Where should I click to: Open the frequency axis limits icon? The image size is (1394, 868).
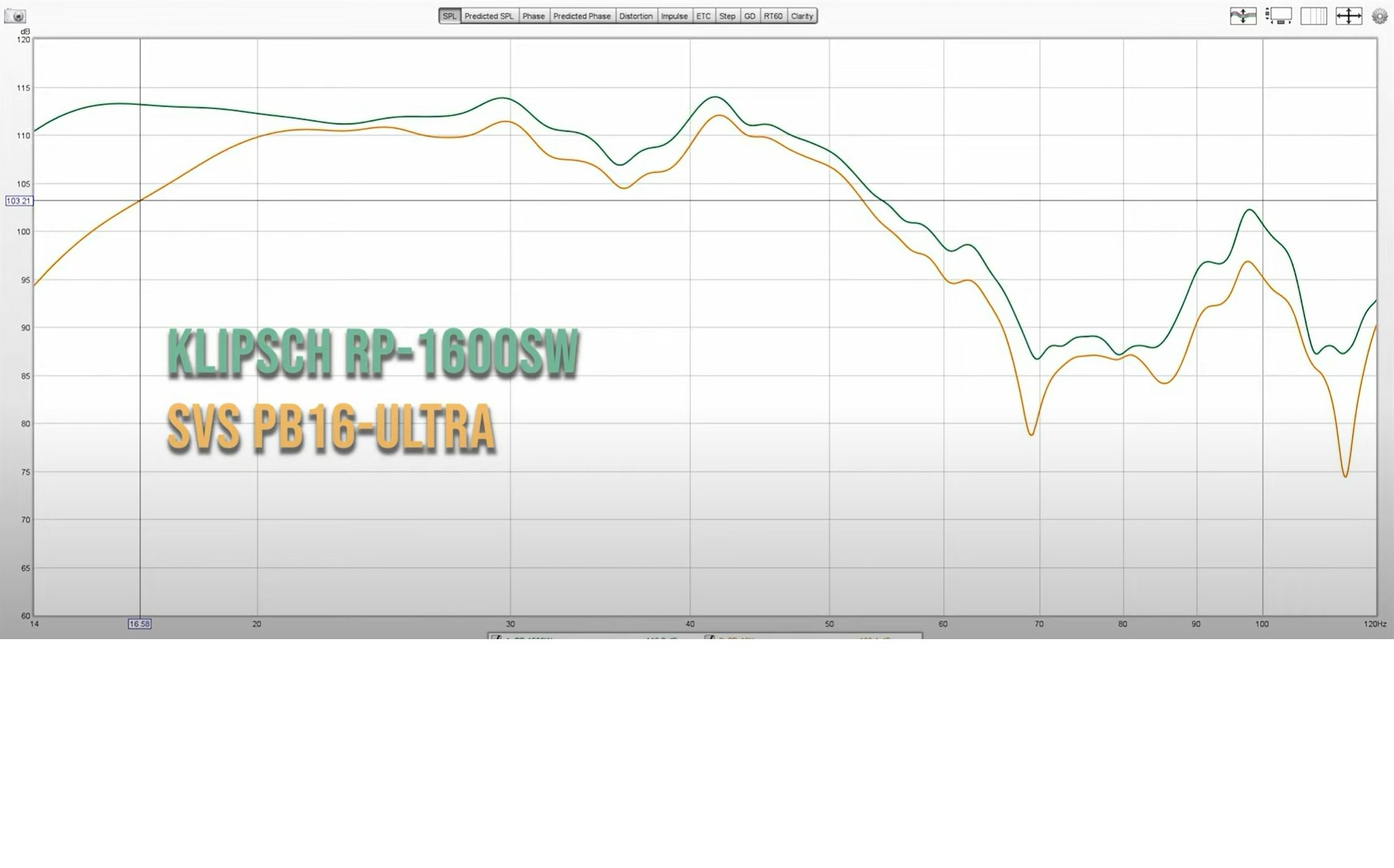click(1313, 16)
